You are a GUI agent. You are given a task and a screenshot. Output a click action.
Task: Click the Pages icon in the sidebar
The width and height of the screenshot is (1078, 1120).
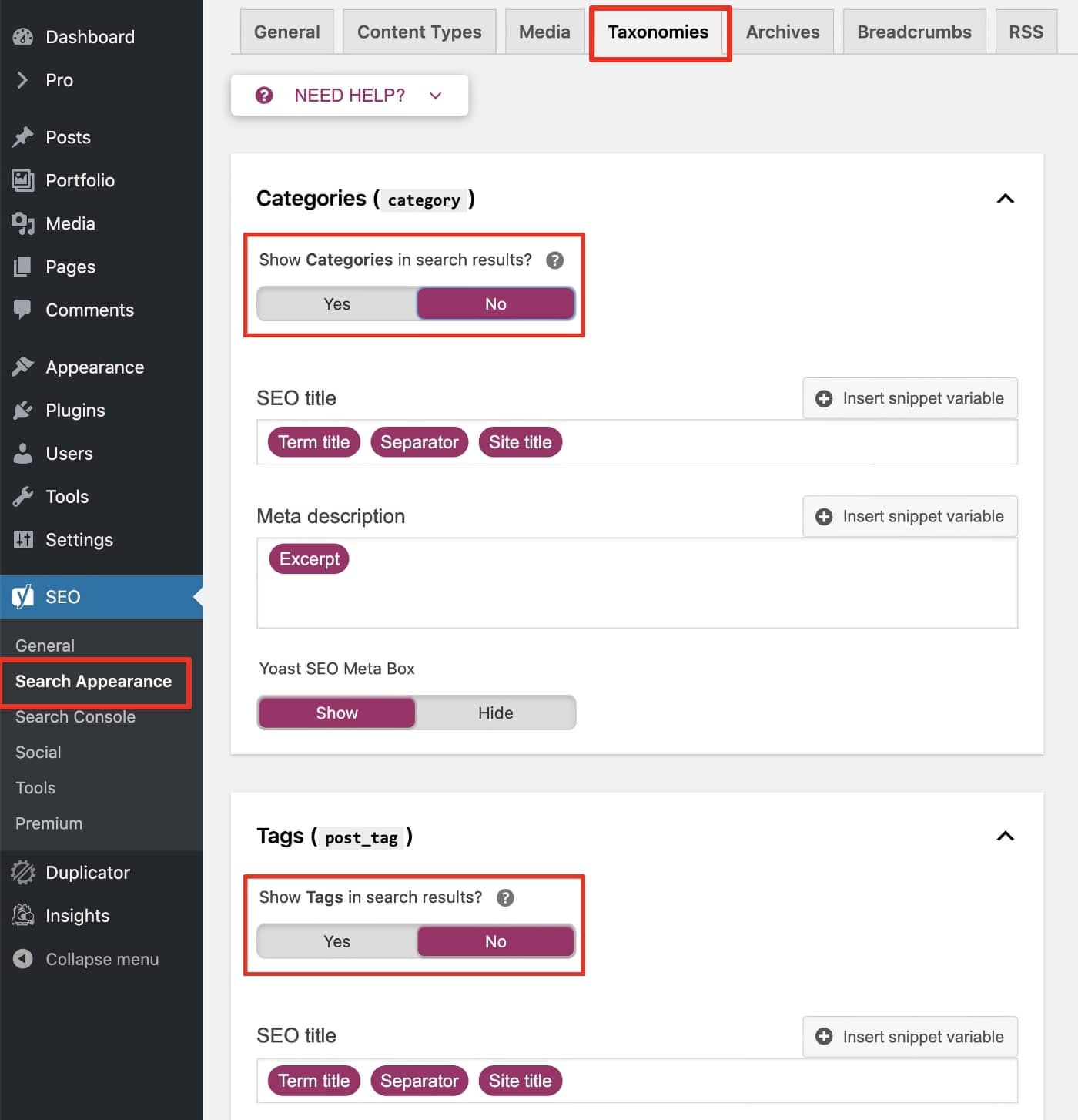pyautogui.click(x=23, y=267)
